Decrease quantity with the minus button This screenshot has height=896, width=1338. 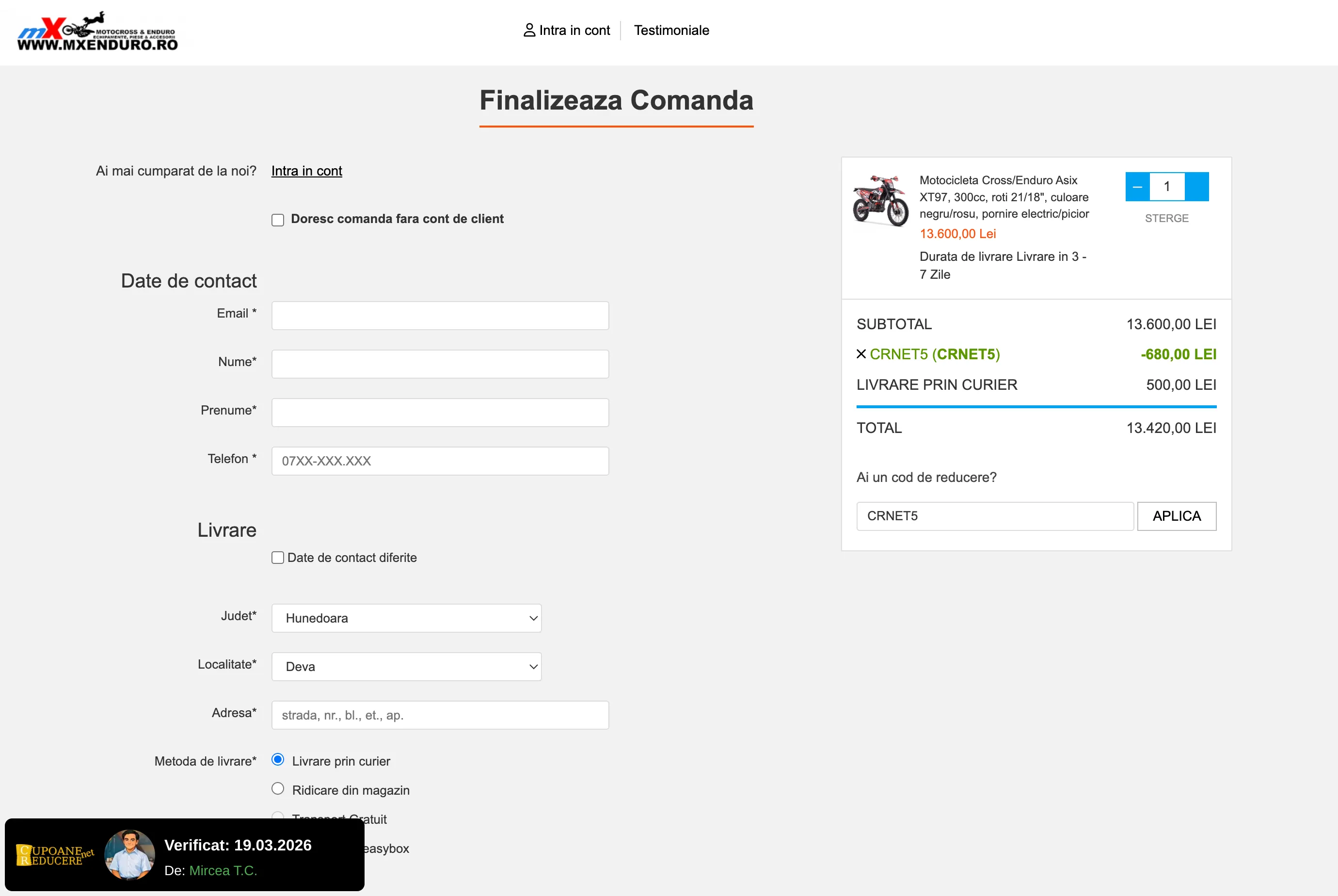pos(1137,187)
